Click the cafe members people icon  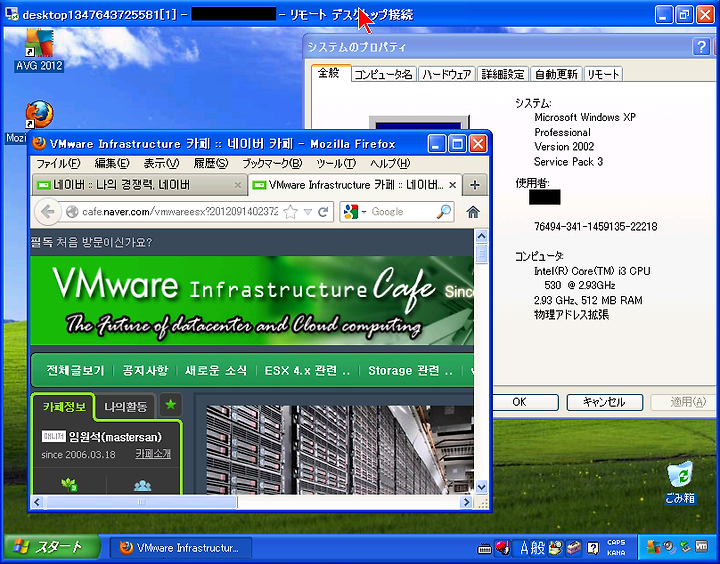(142, 485)
